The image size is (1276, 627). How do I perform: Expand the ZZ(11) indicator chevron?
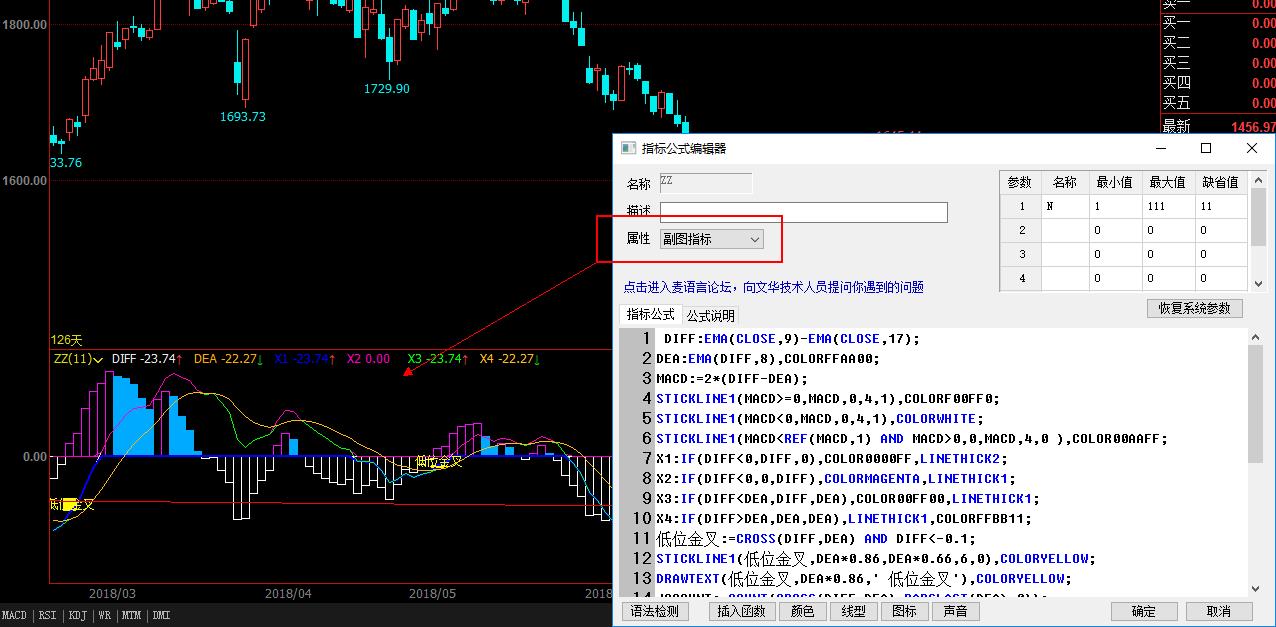tap(98, 359)
